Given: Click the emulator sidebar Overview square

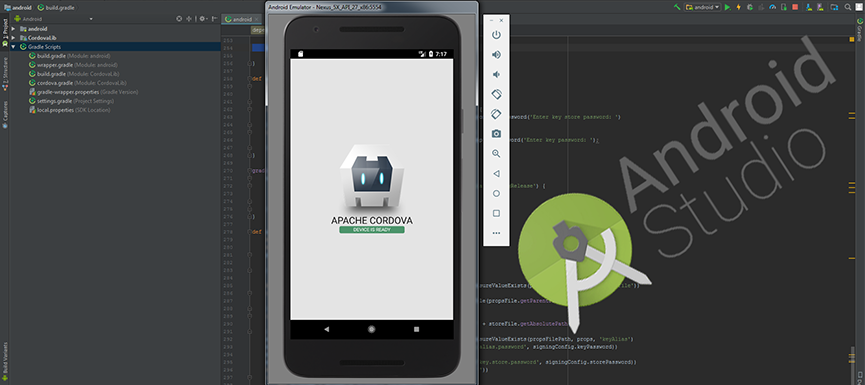Looking at the screenshot, I should 496,213.
